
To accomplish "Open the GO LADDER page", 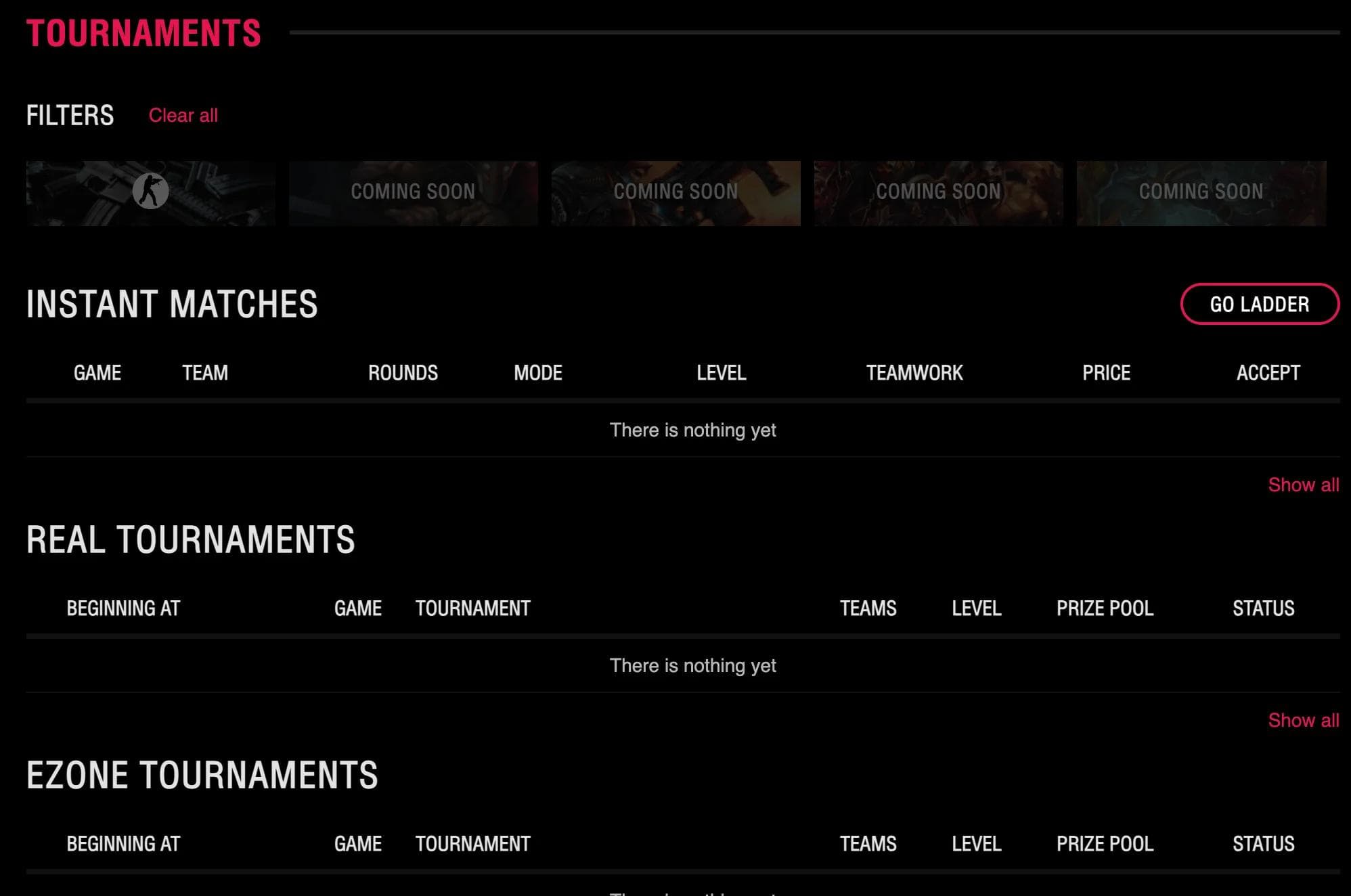I will [1259, 305].
